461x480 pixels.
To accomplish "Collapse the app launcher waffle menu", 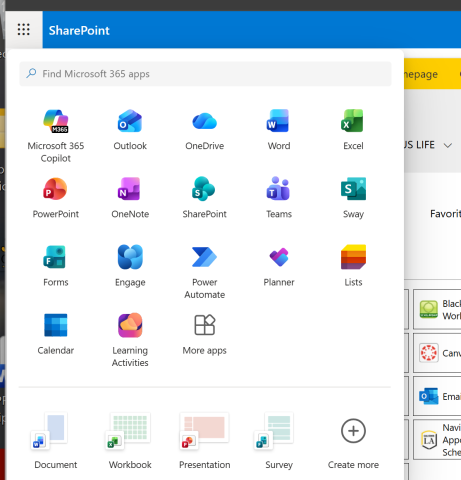I will [x=24, y=30].
